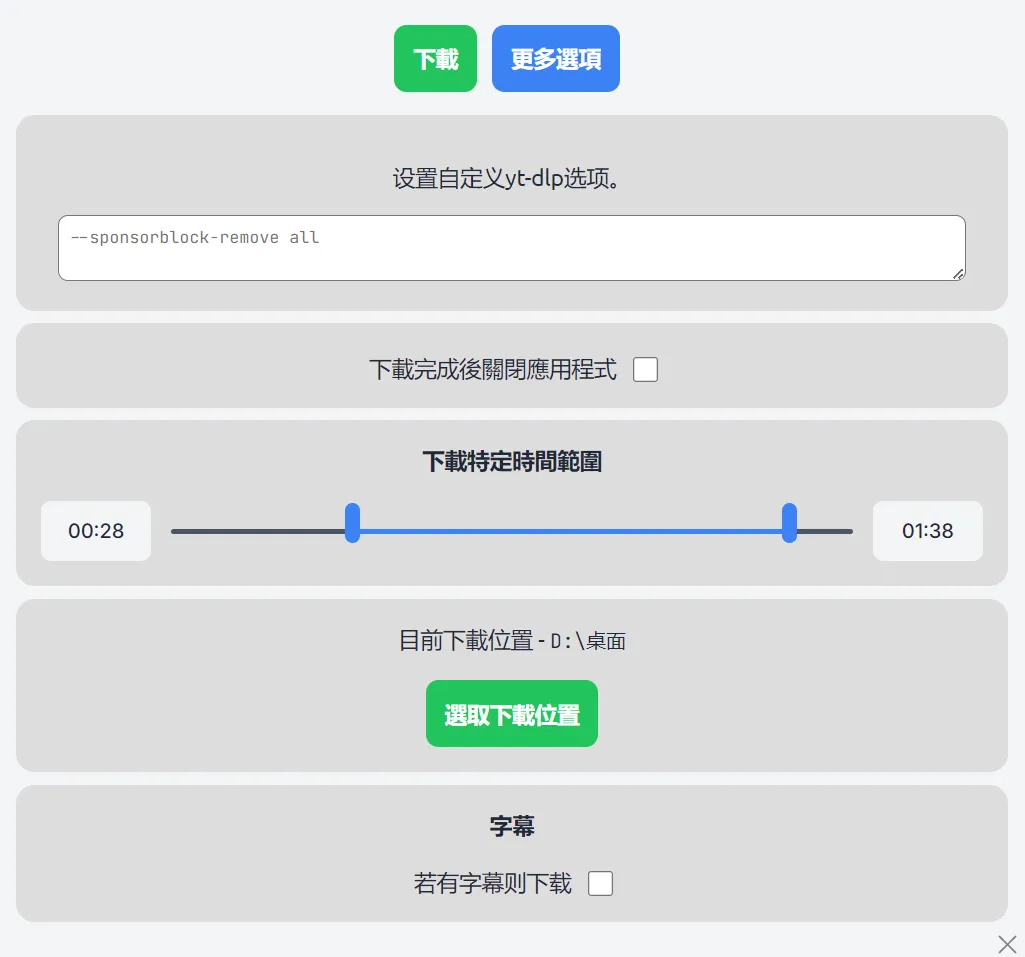Click the text box resize handle
Viewport: 1025px width, 957px height.
pyautogui.click(x=958, y=274)
